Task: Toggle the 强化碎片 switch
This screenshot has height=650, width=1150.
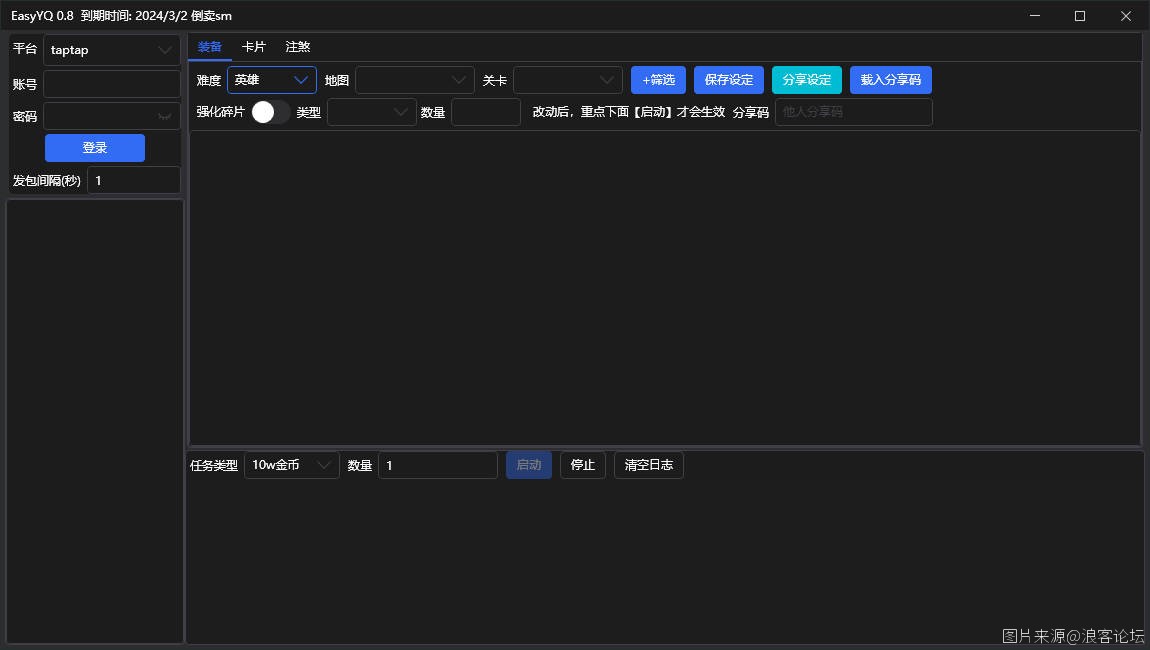Action: click(x=270, y=112)
